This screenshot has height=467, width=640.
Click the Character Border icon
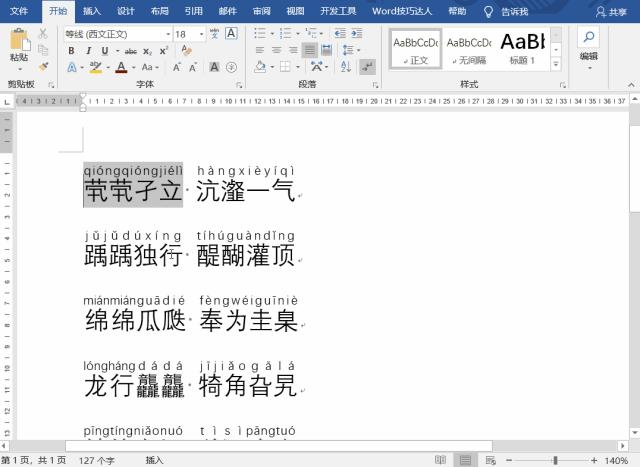pyautogui.click(x=231, y=34)
